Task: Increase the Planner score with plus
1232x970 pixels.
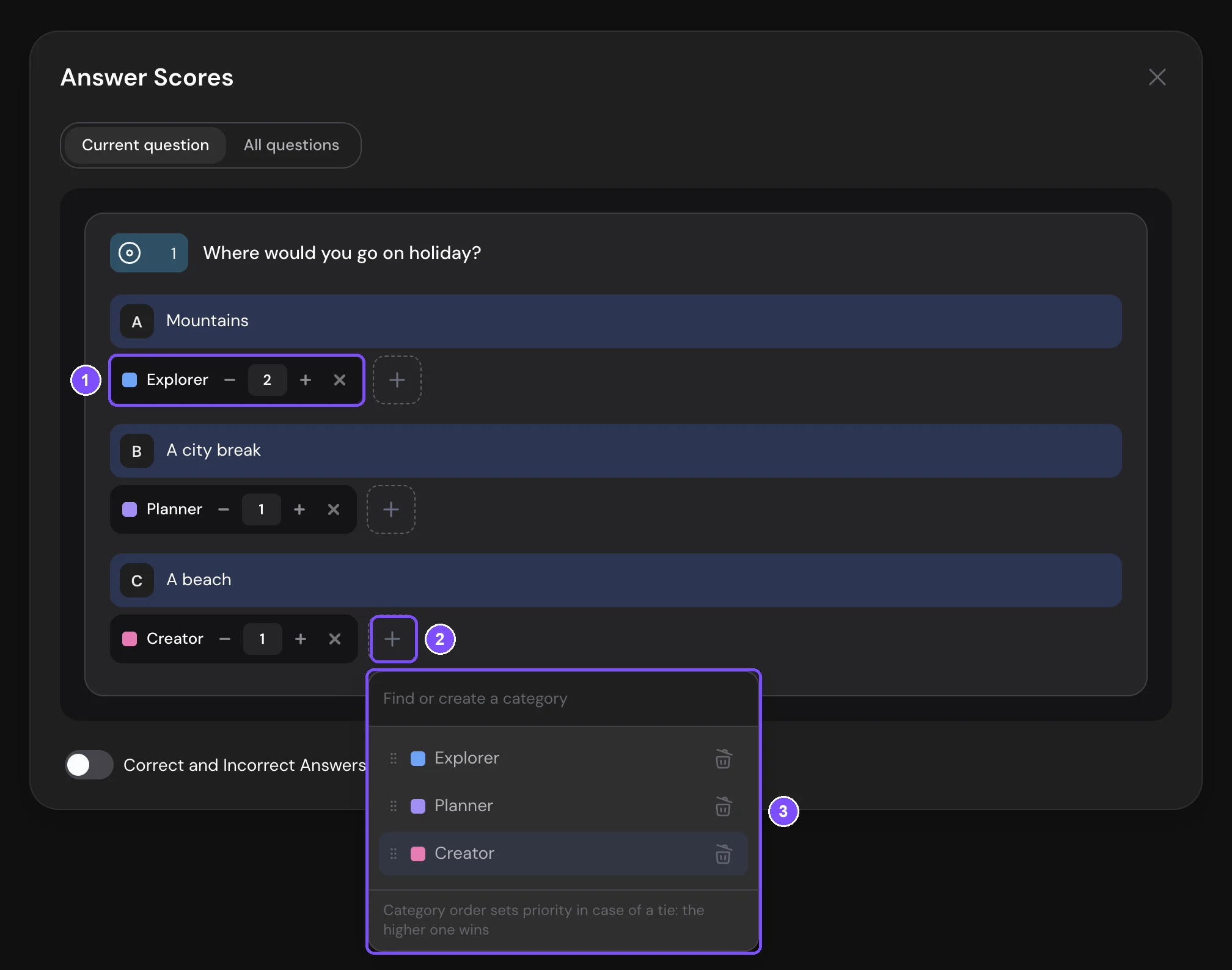Action: coord(299,509)
